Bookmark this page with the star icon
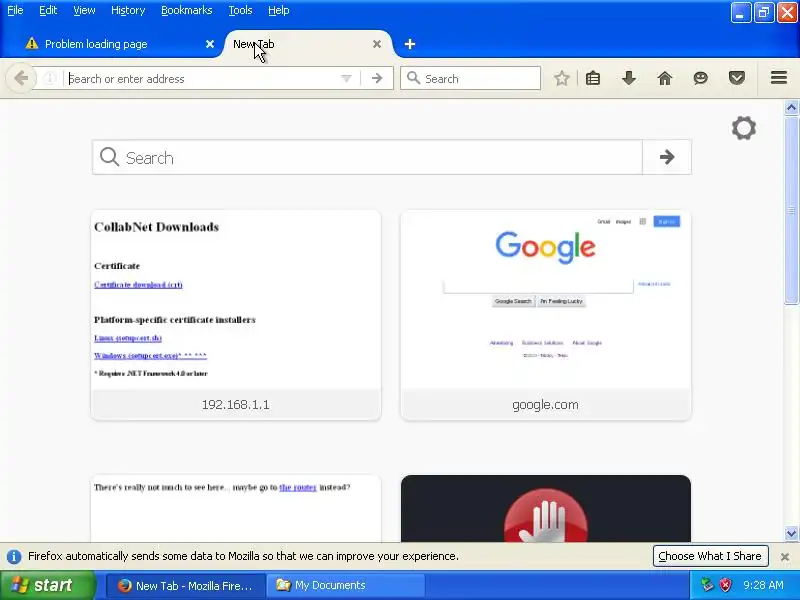800x600 pixels. point(562,78)
